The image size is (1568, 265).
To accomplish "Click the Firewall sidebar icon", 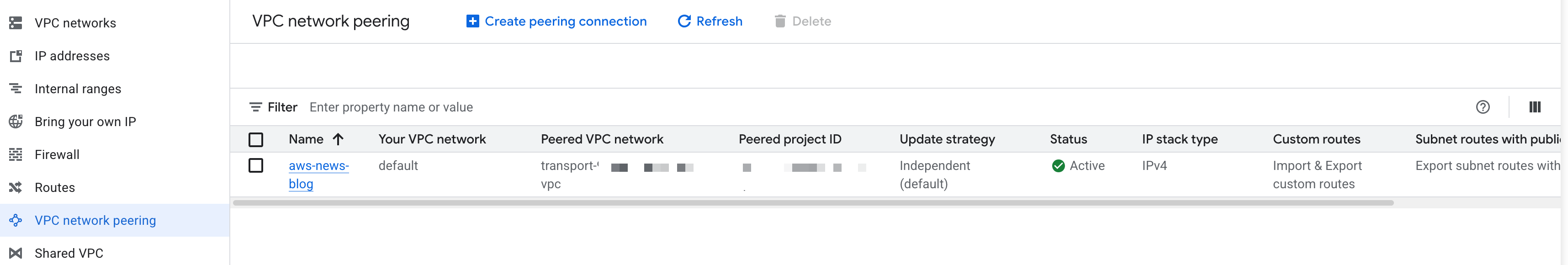I will [x=16, y=155].
